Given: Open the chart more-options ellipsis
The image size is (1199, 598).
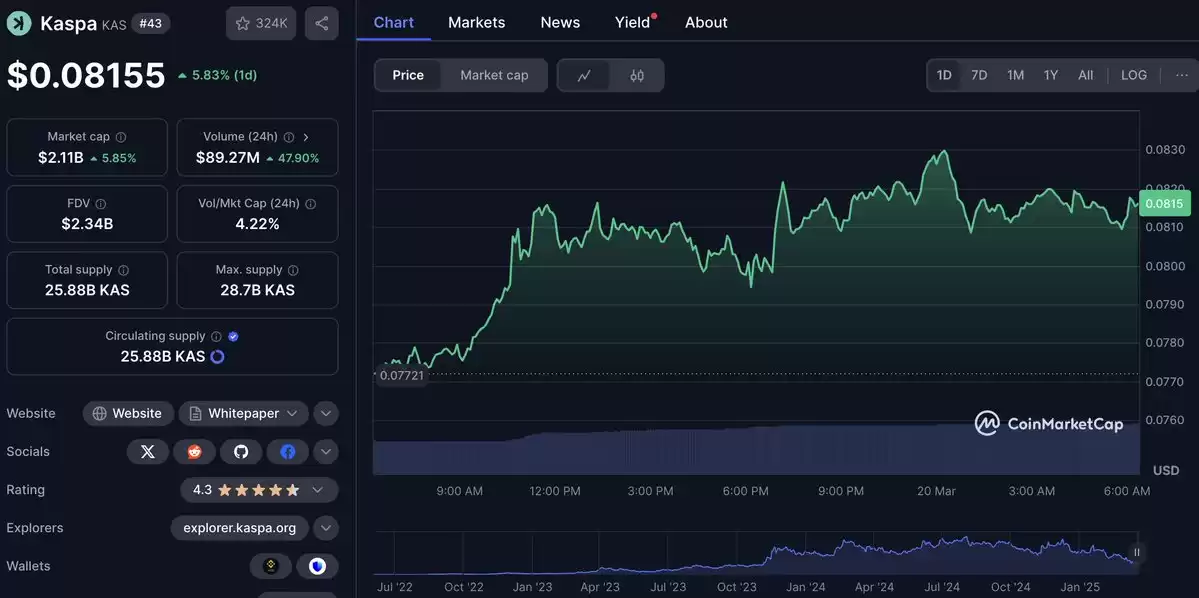Looking at the screenshot, I should [1182, 75].
